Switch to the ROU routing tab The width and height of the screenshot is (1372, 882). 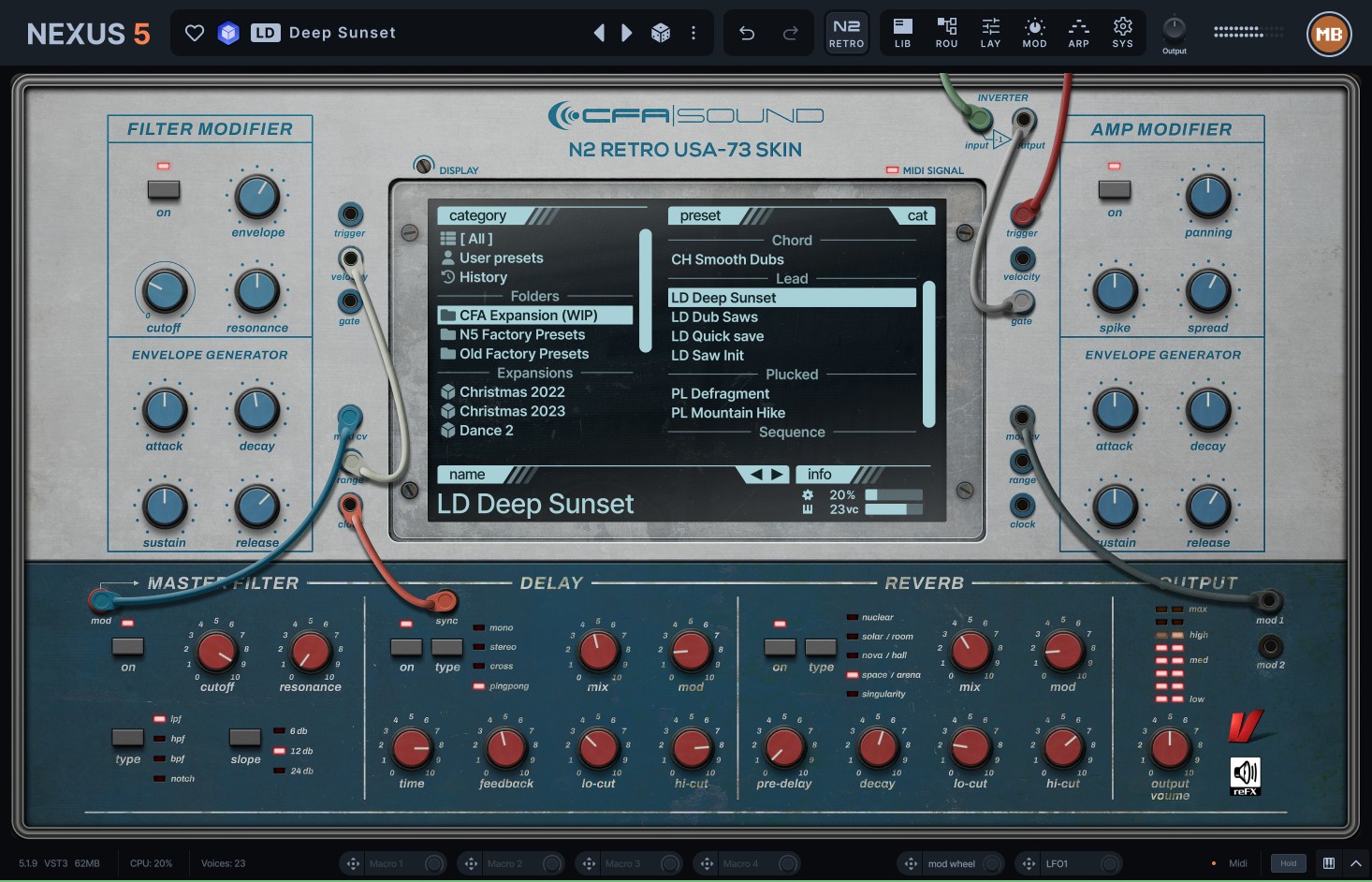pos(947,33)
